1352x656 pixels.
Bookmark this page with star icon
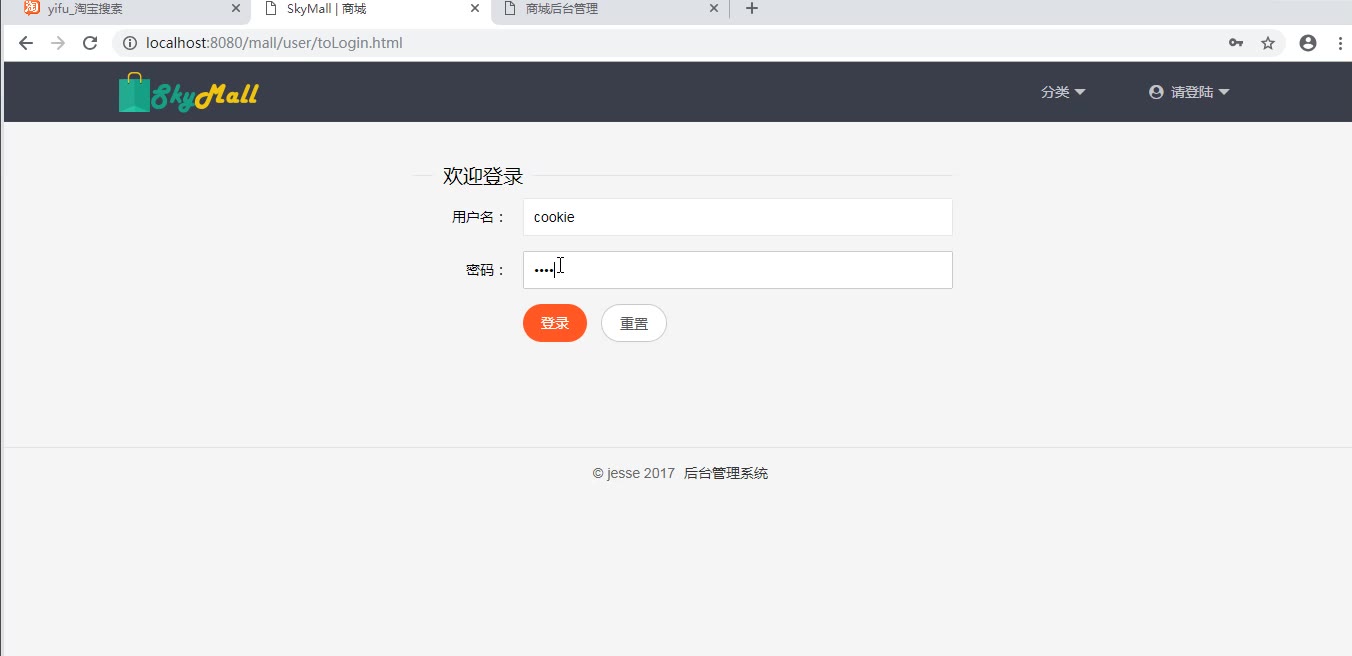[x=1268, y=43]
